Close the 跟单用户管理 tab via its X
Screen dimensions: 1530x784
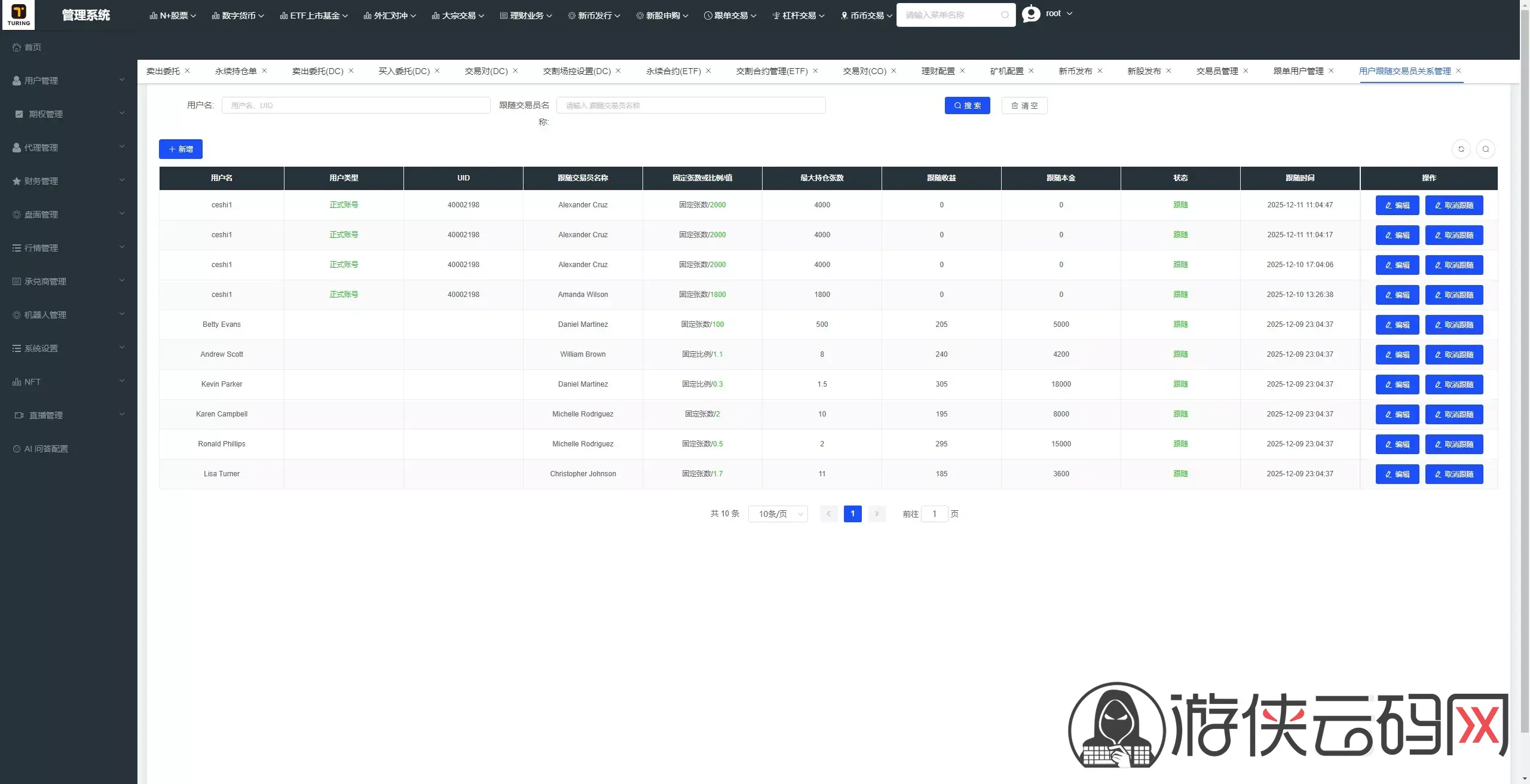[1331, 71]
